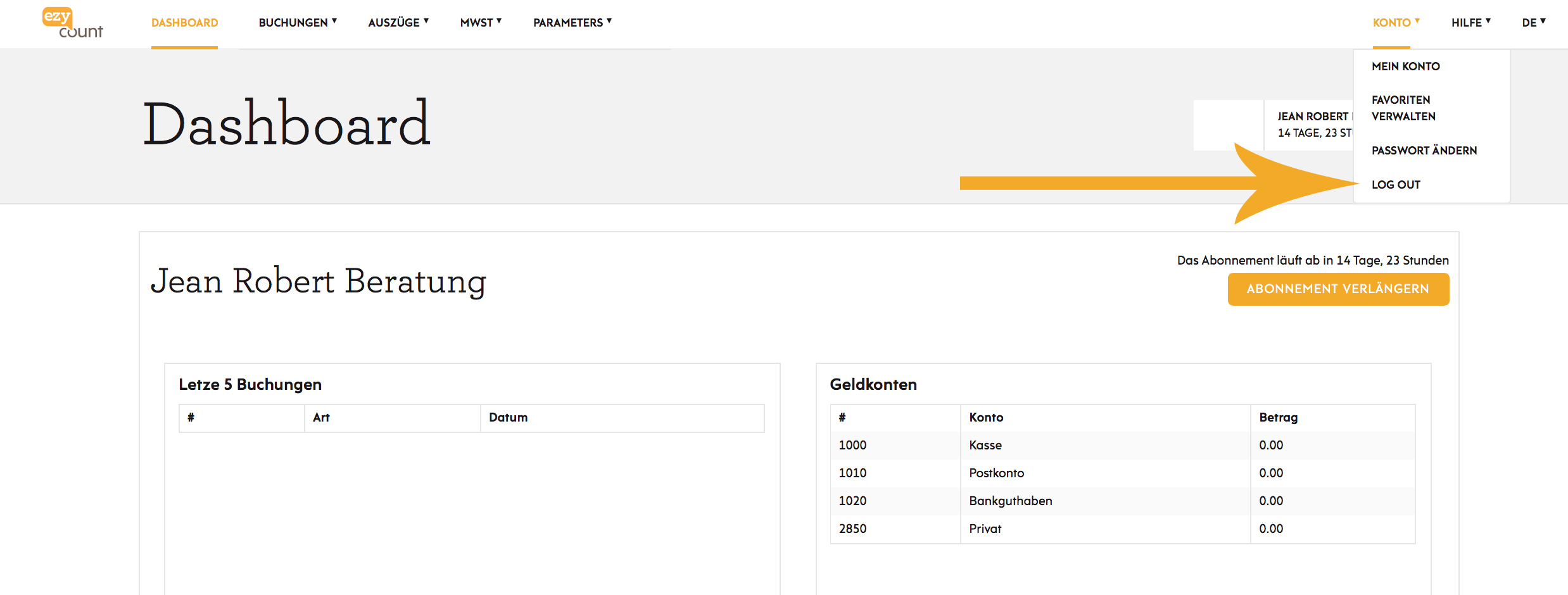Open the DE language selector
Screen dimensions: 1568x595
1534,23
